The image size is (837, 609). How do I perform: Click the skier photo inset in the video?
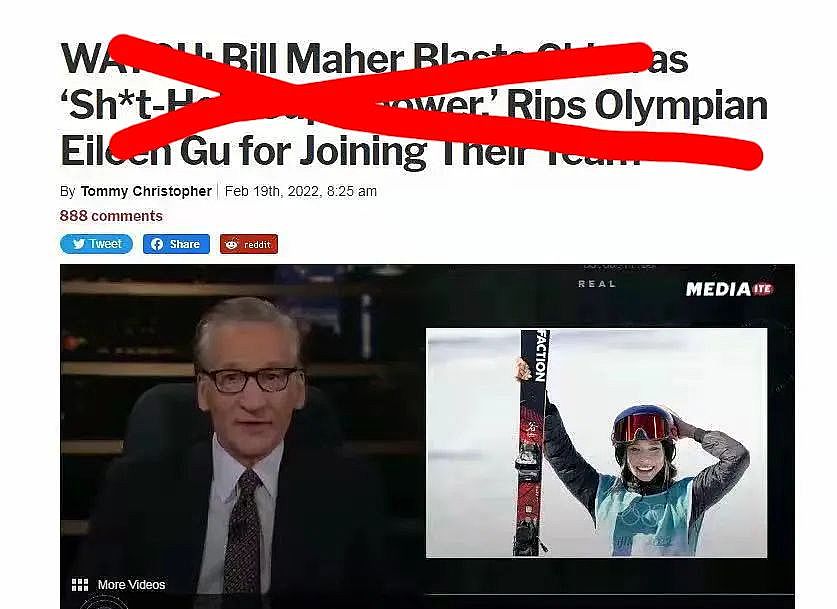(596, 442)
